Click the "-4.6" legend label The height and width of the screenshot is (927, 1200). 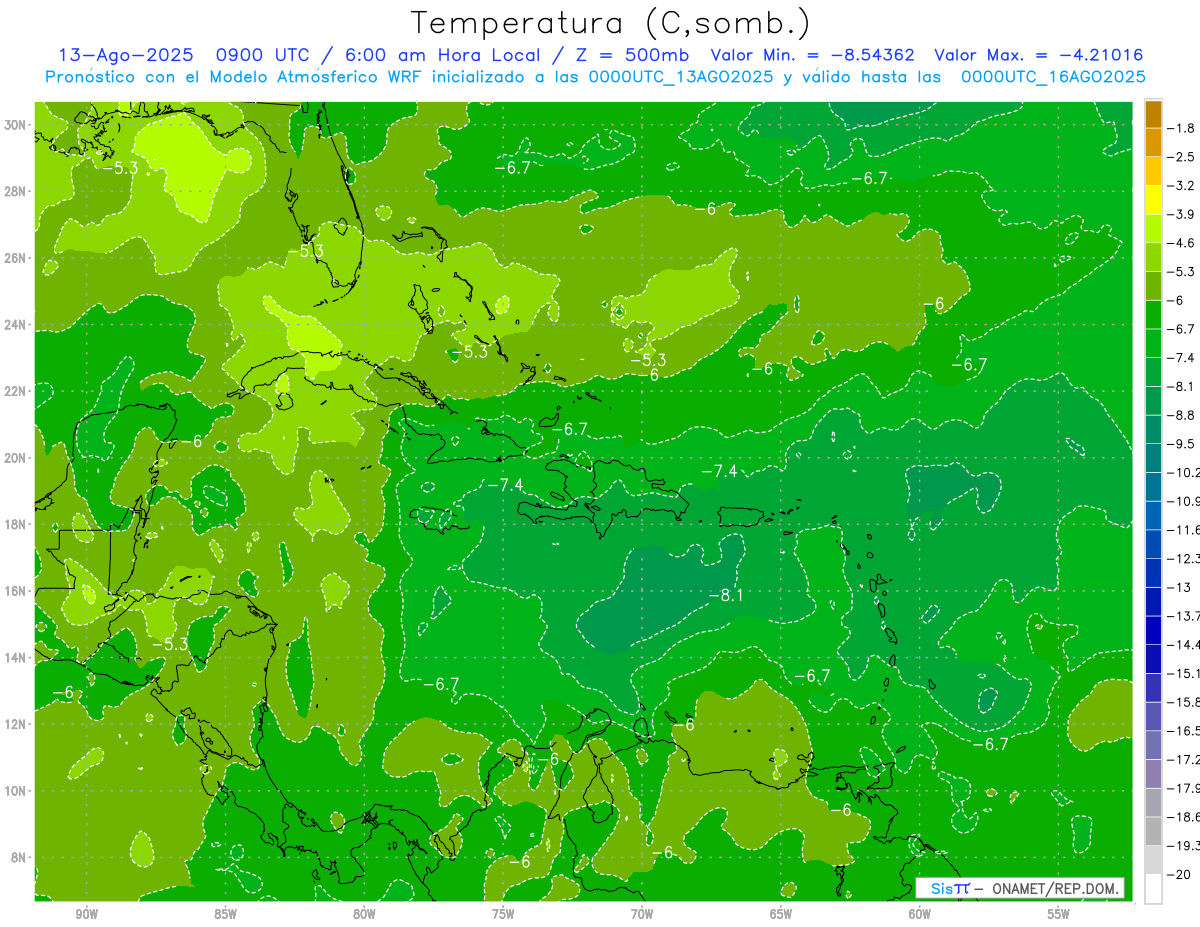pos(1183,243)
